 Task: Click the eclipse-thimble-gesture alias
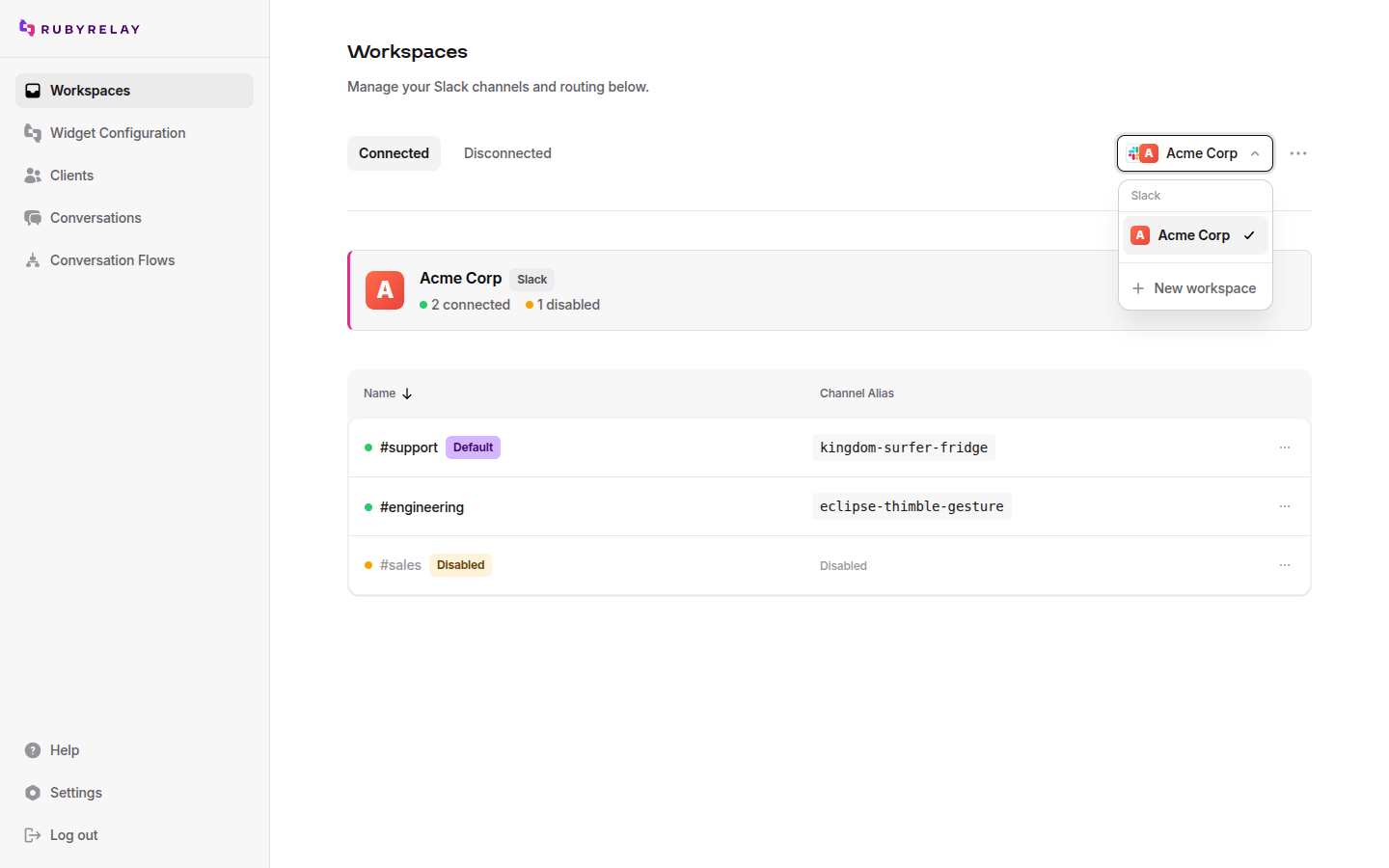[x=912, y=506]
